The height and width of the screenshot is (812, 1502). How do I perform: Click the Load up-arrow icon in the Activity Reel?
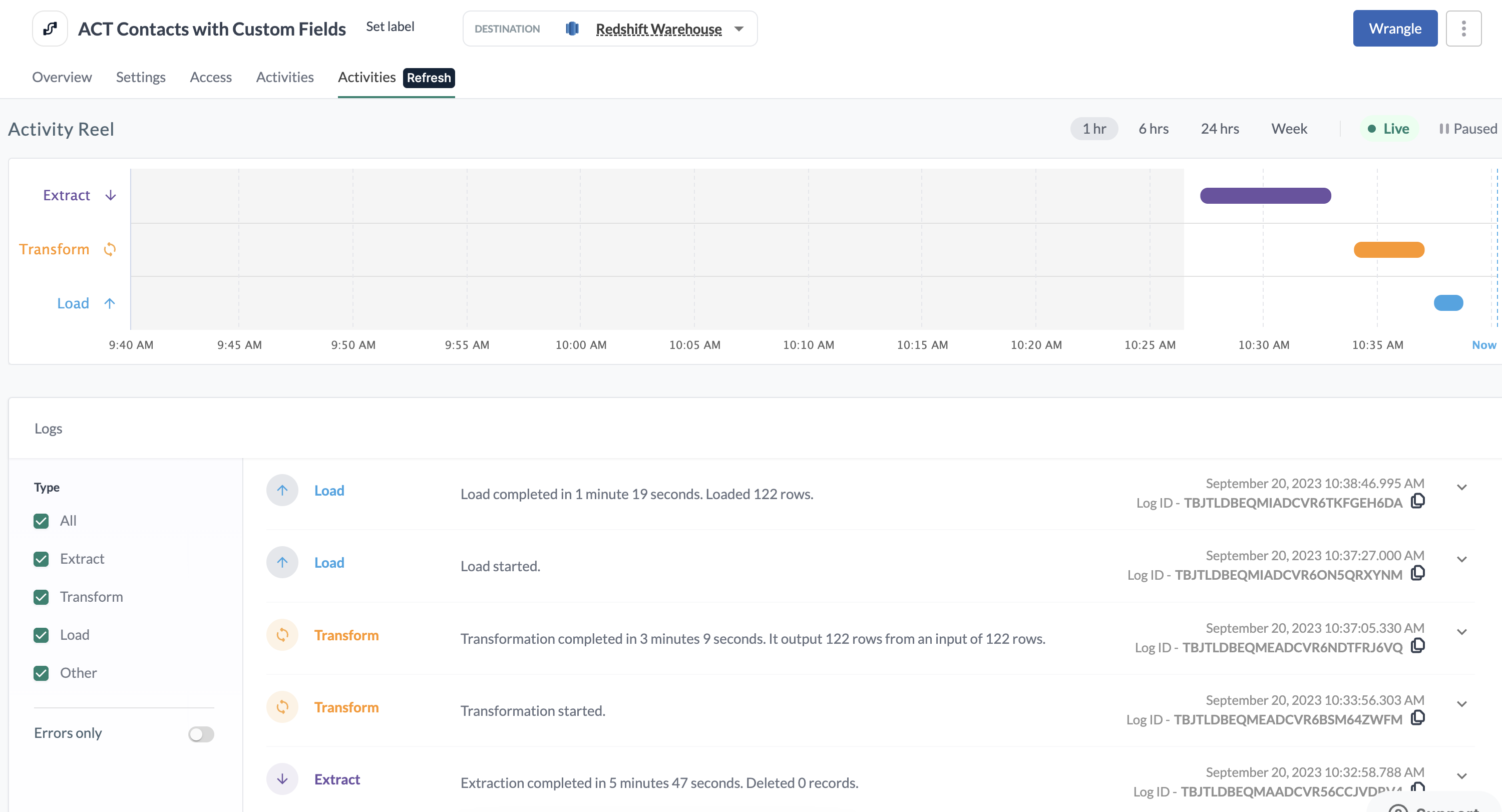110,303
